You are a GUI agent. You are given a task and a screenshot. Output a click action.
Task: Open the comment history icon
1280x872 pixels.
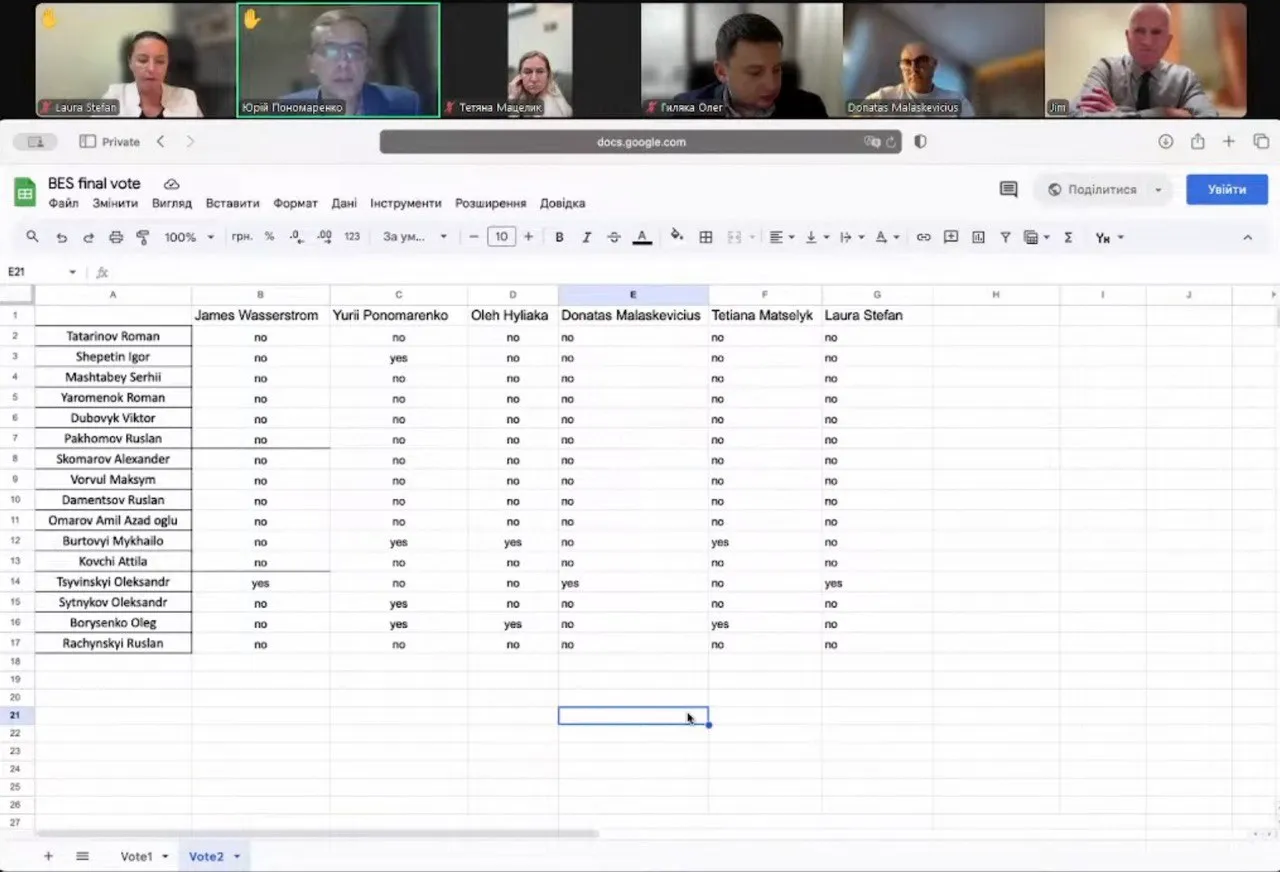tap(1008, 189)
